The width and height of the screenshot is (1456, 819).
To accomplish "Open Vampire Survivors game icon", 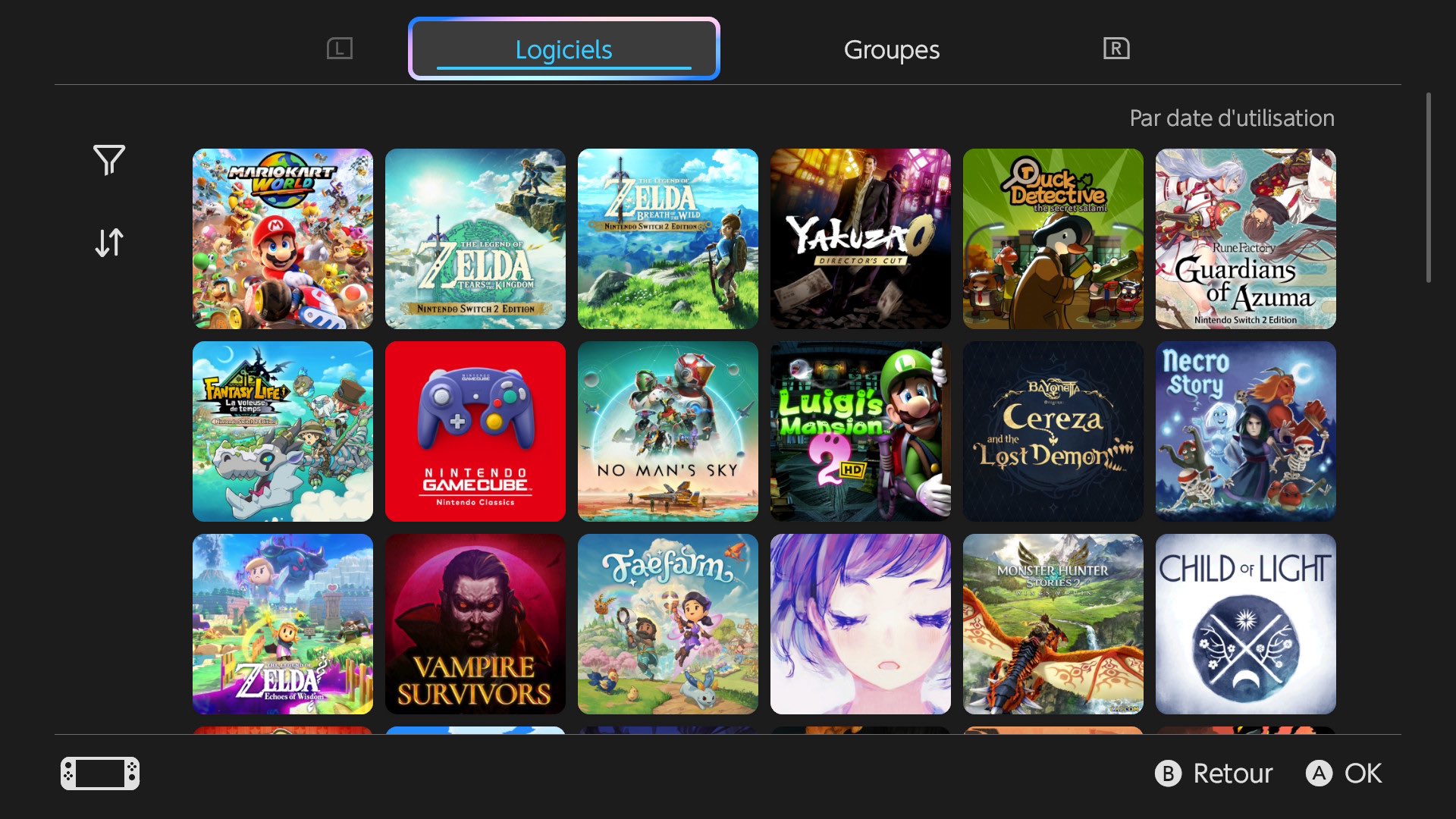I will (475, 624).
